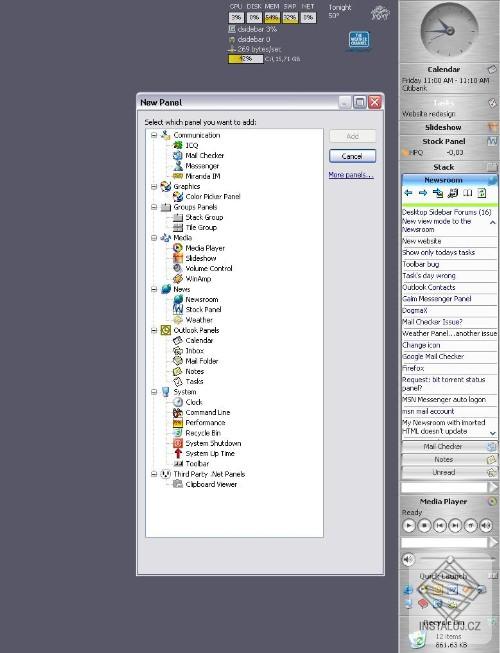
Task: Collapse the News category
Action: [x=154, y=289]
